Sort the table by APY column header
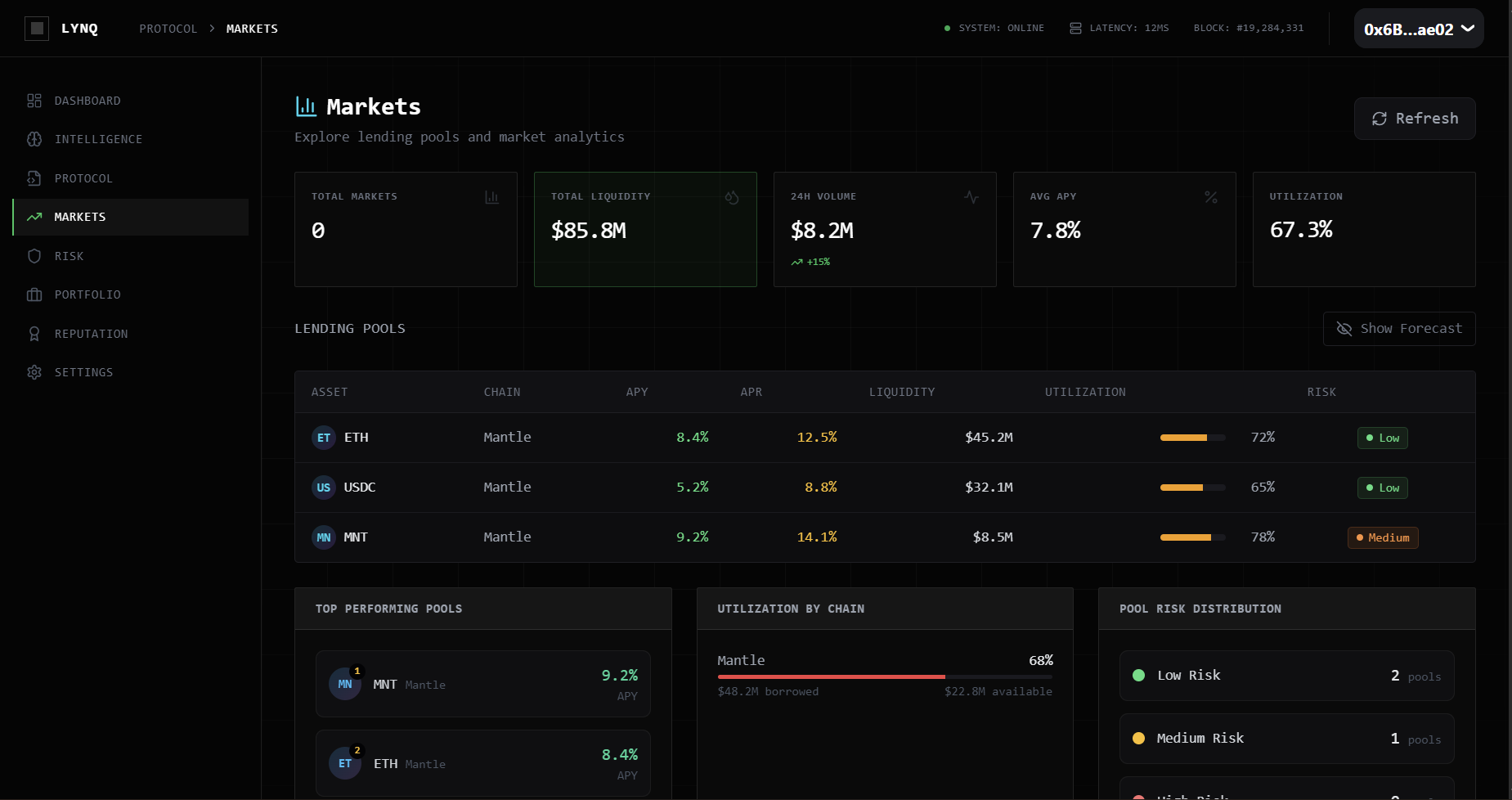 coord(636,392)
